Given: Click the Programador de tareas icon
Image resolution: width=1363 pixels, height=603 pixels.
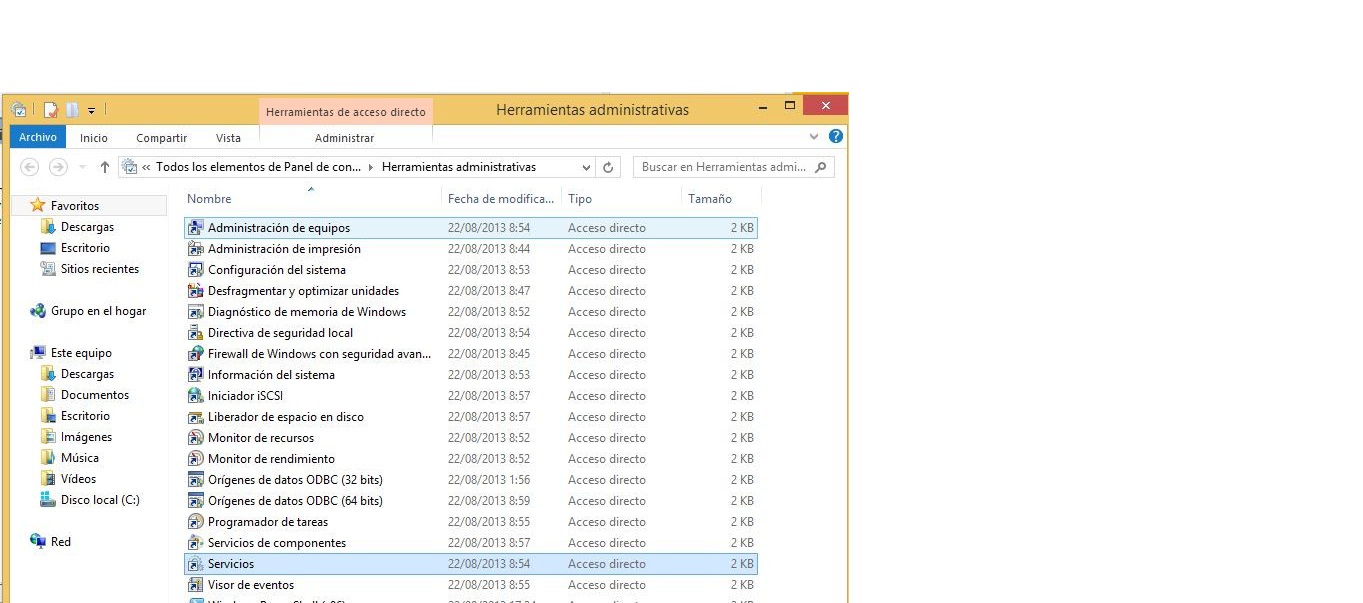Looking at the screenshot, I should [x=196, y=522].
